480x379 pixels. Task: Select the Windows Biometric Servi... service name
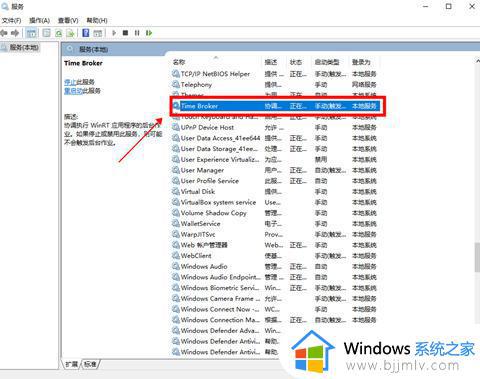tap(220, 288)
